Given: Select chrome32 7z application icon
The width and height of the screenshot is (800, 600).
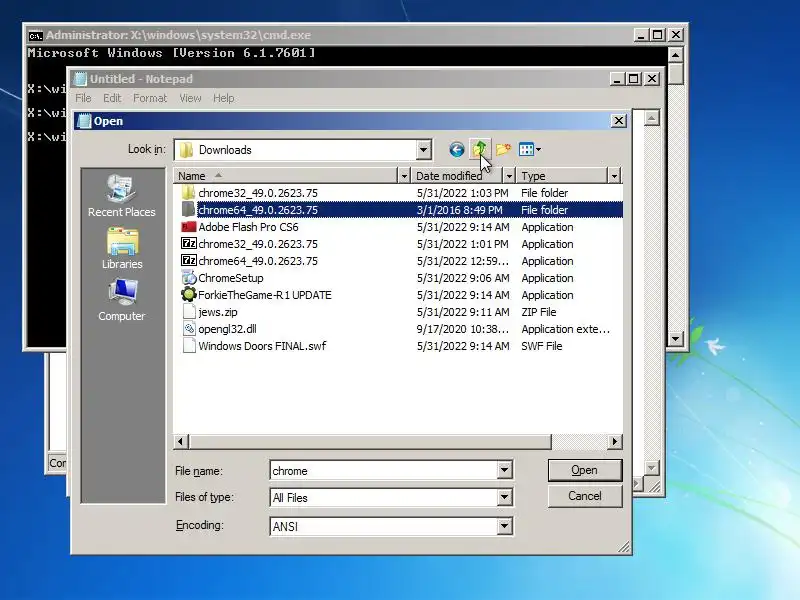Looking at the screenshot, I should [189, 243].
